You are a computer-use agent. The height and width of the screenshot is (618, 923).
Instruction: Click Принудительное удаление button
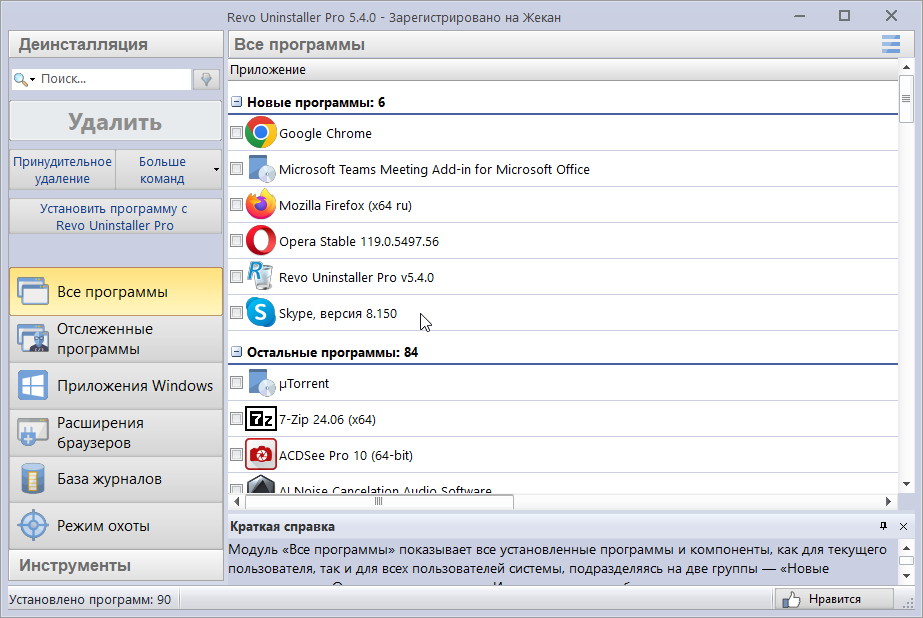click(x=62, y=170)
